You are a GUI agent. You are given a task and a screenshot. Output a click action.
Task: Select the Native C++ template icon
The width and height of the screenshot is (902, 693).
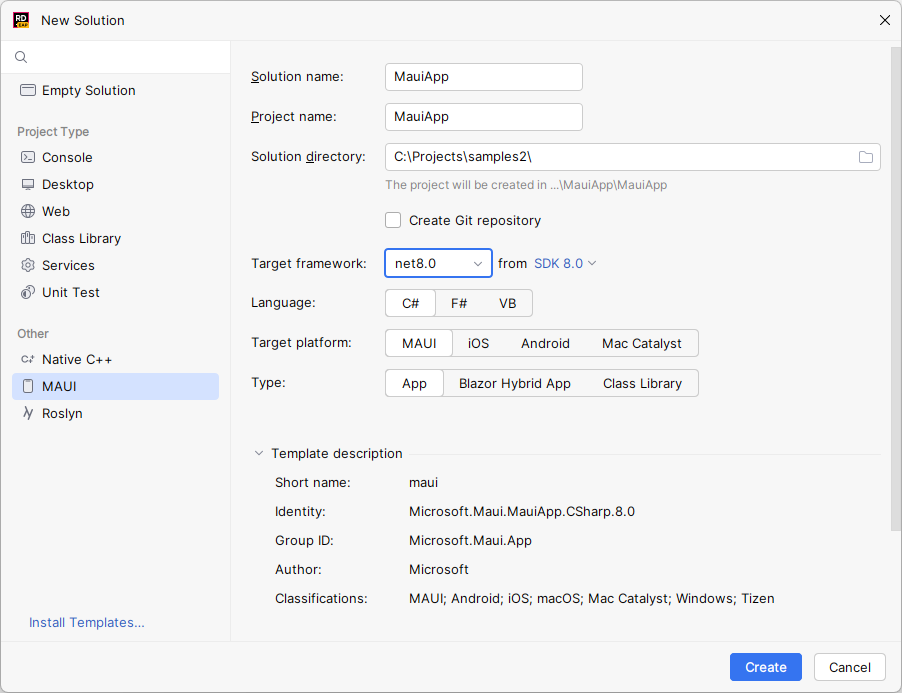30,359
